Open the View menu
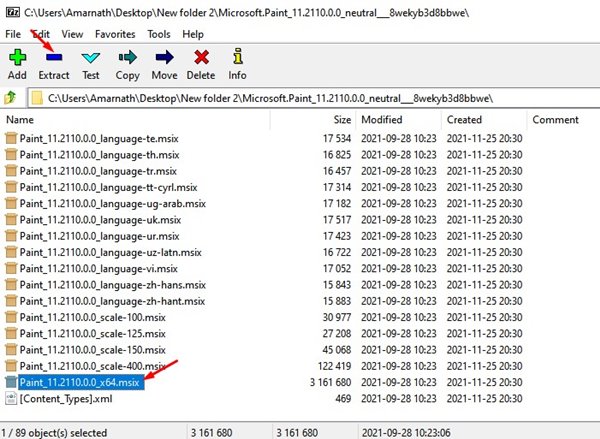Screen dimensions: 600x439 pyautogui.click(x=72, y=34)
